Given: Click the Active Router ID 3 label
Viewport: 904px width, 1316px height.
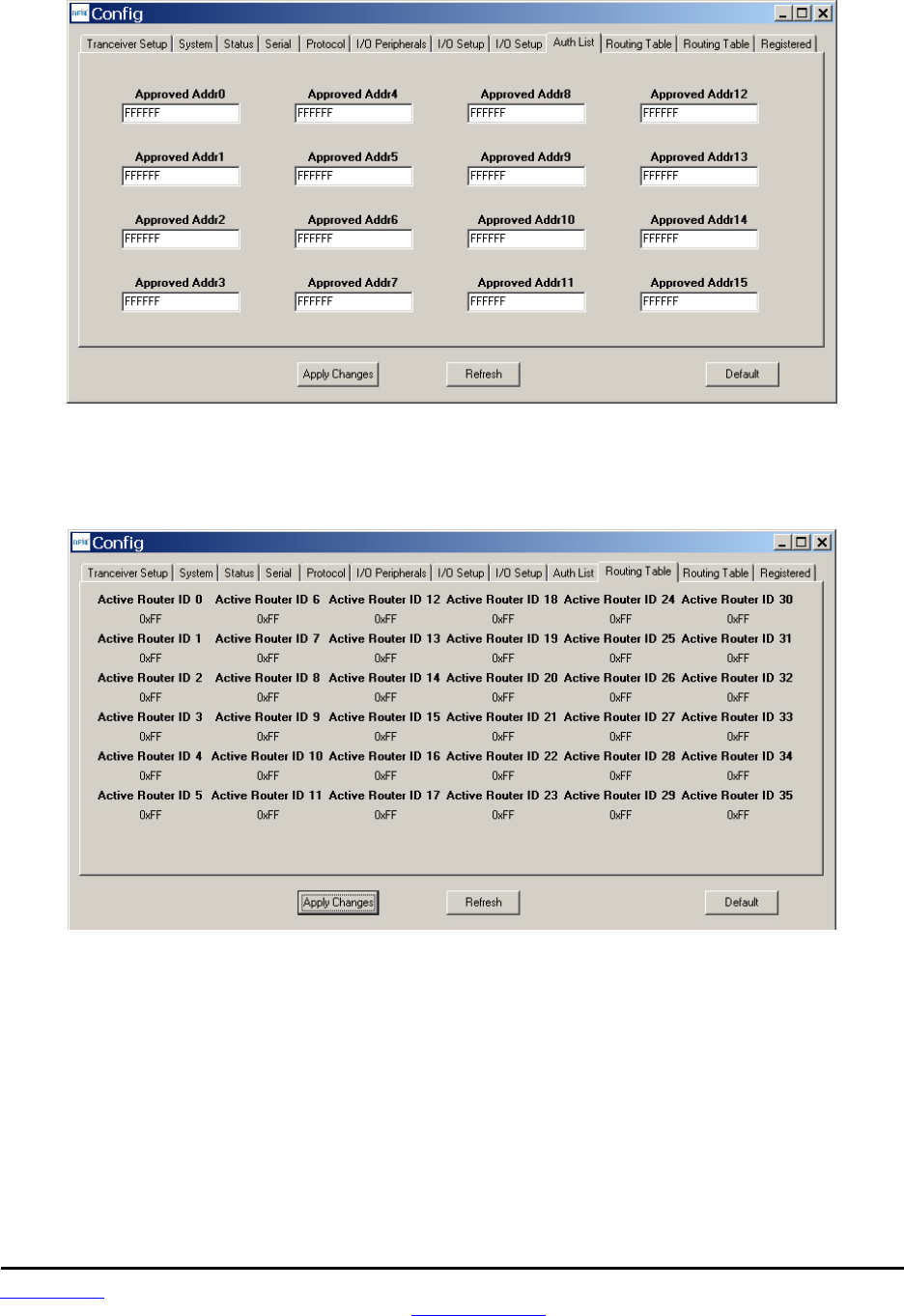Looking at the screenshot, I should coord(151,717).
